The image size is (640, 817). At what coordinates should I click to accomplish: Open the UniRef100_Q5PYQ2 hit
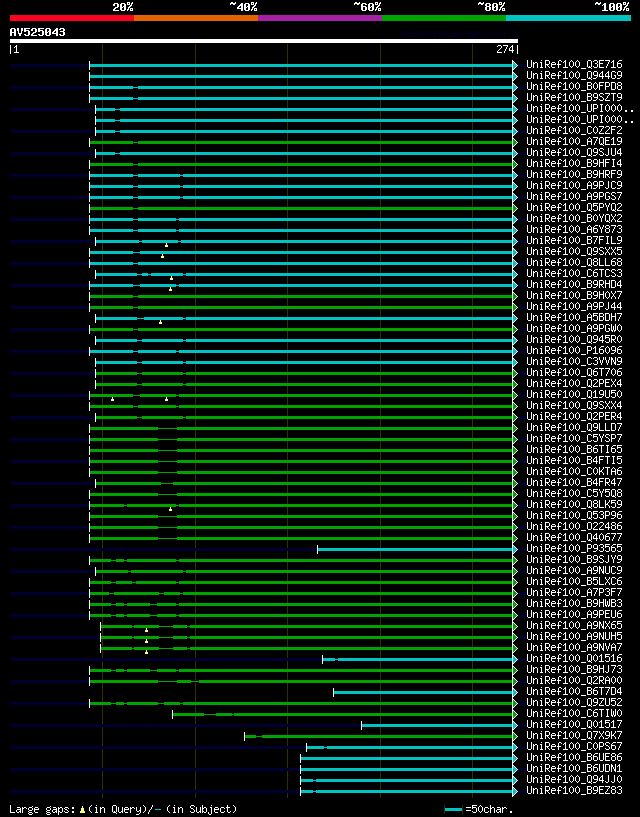pos(574,207)
